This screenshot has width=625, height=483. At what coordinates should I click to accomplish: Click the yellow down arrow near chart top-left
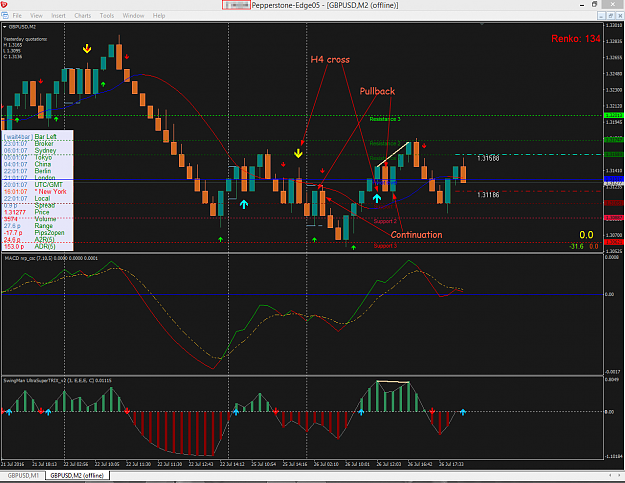pyautogui.click(x=87, y=49)
